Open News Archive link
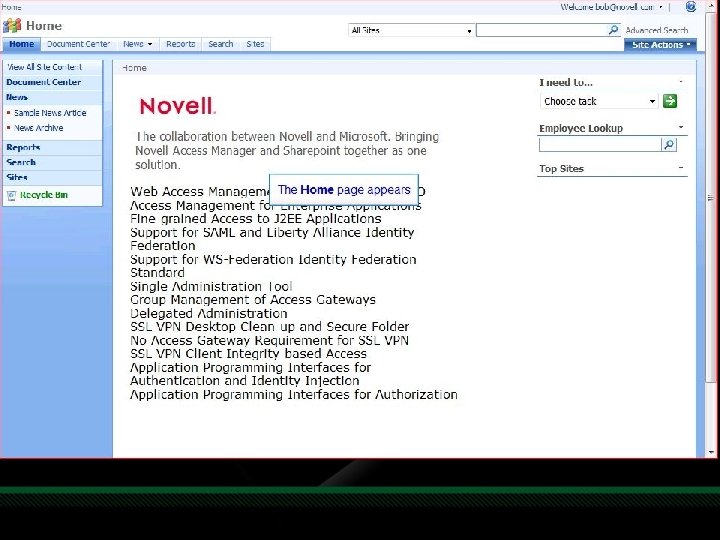720x540 pixels. click(39, 128)
